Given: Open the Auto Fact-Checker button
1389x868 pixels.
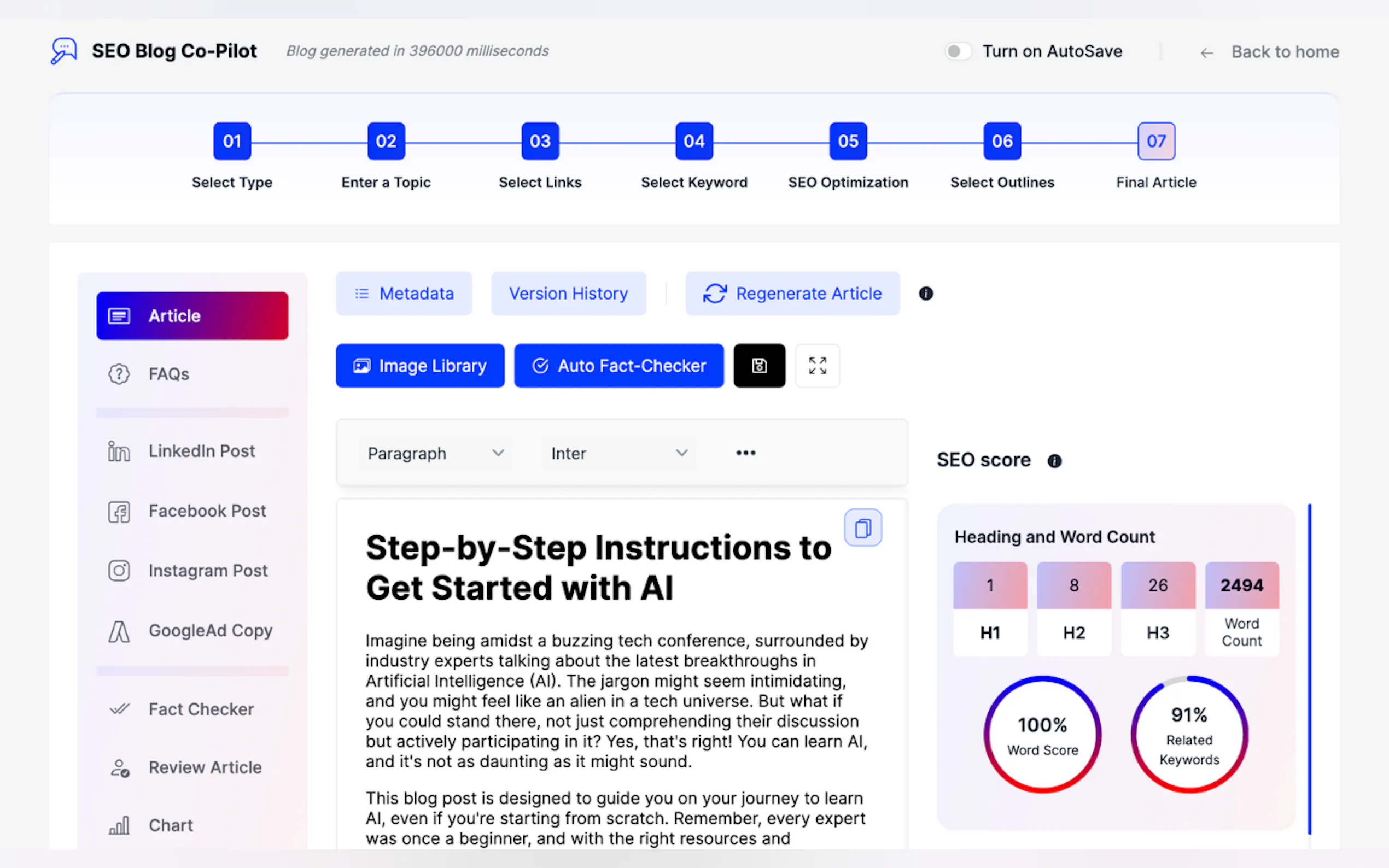Looking at the screenshot, I should (618, 366).
